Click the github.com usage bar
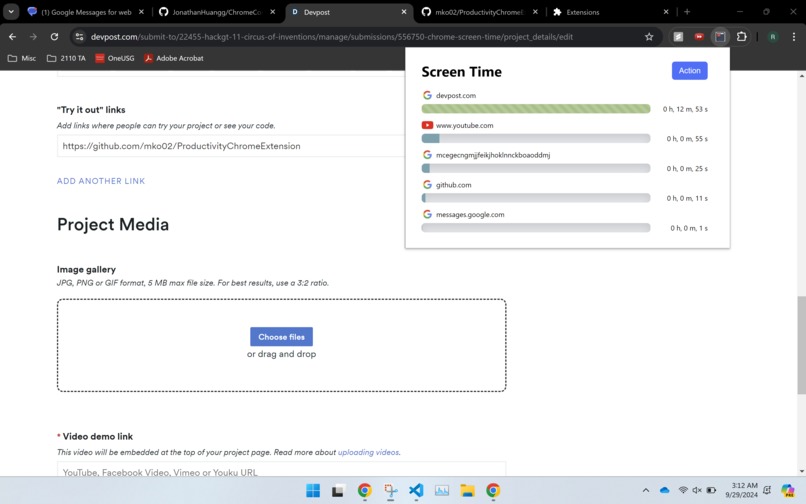 (x=536, y=198)
